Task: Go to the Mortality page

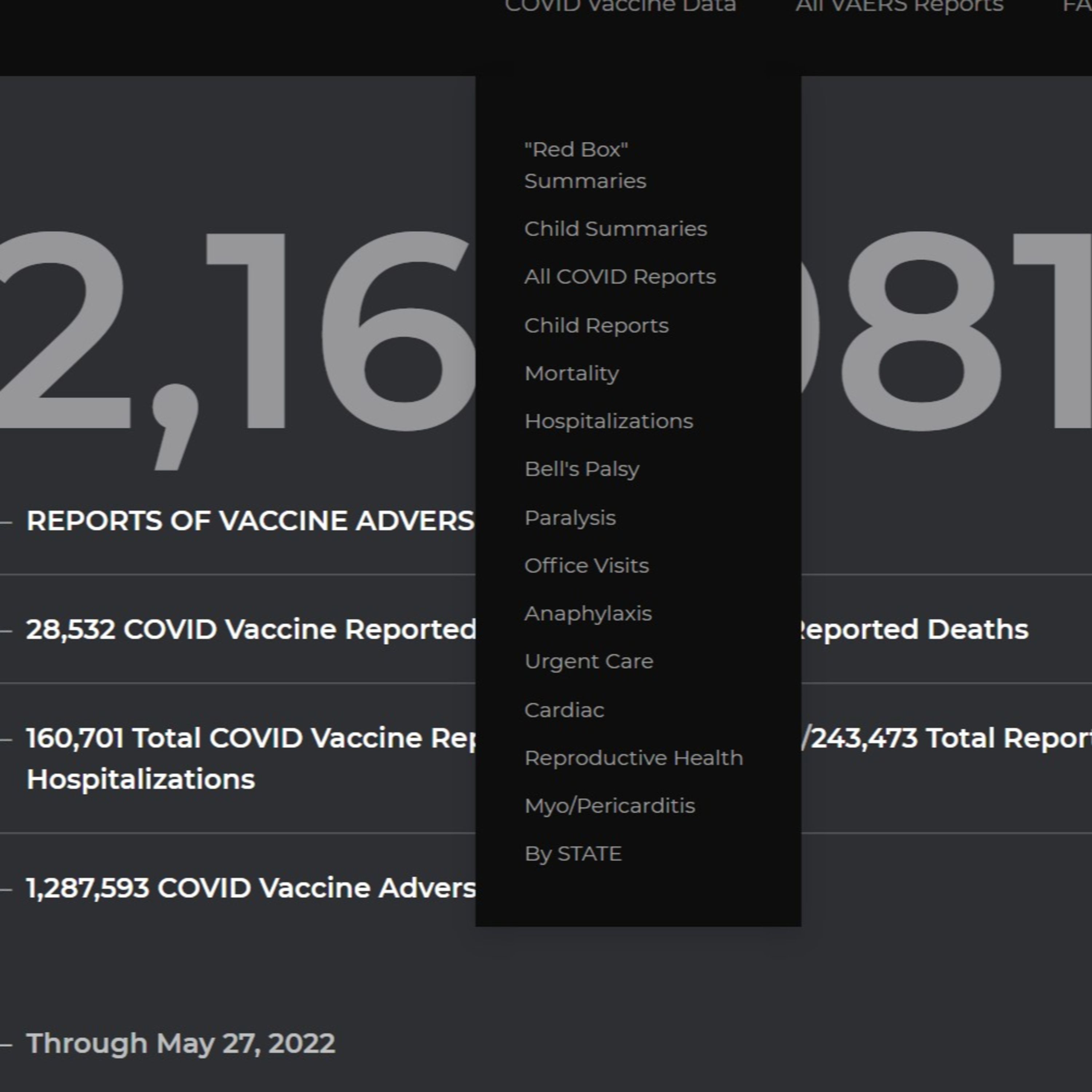Action: click(571, 373)
